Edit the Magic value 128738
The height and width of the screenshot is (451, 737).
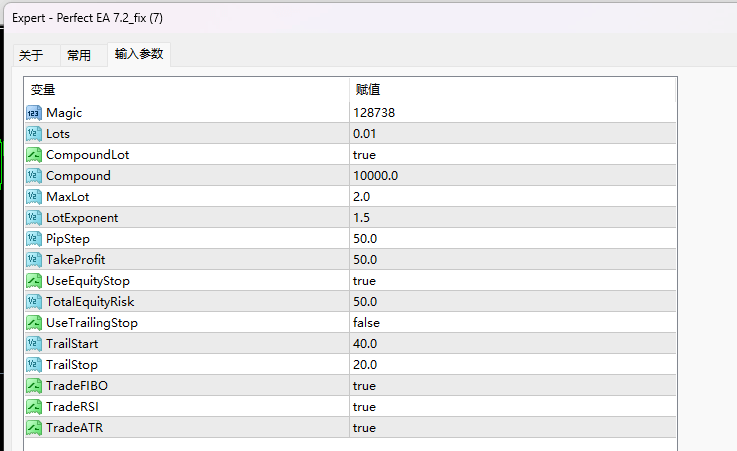(374, 113)
